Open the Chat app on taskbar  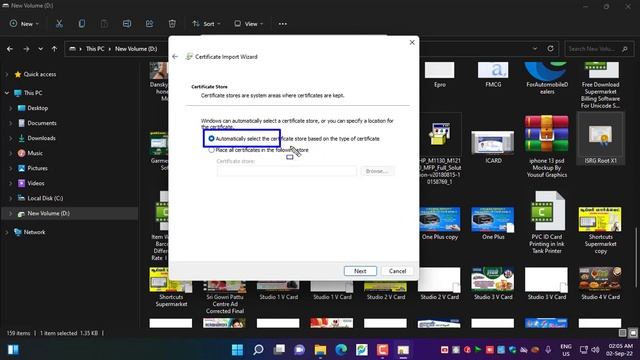coord(300,350)
